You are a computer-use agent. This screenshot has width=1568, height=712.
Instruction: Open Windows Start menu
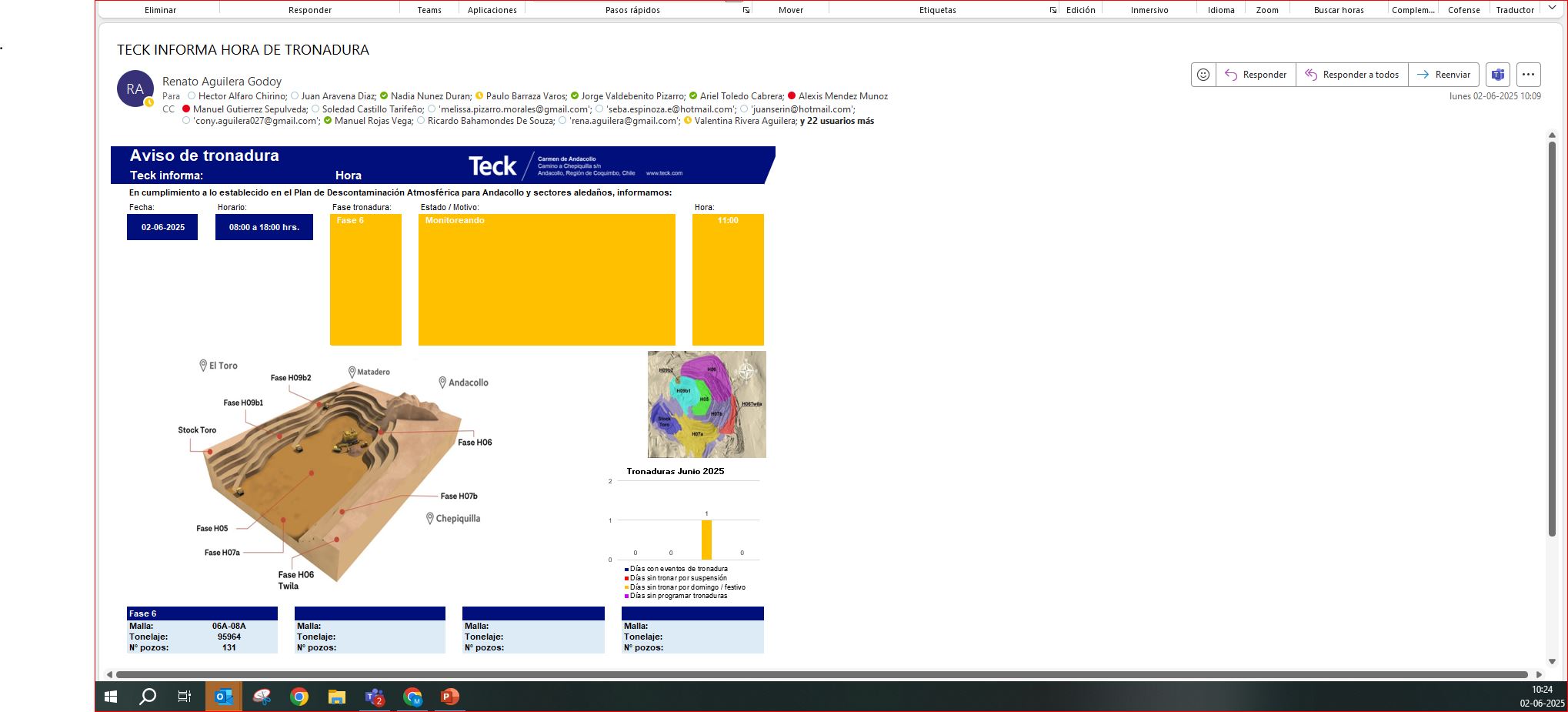111,697
